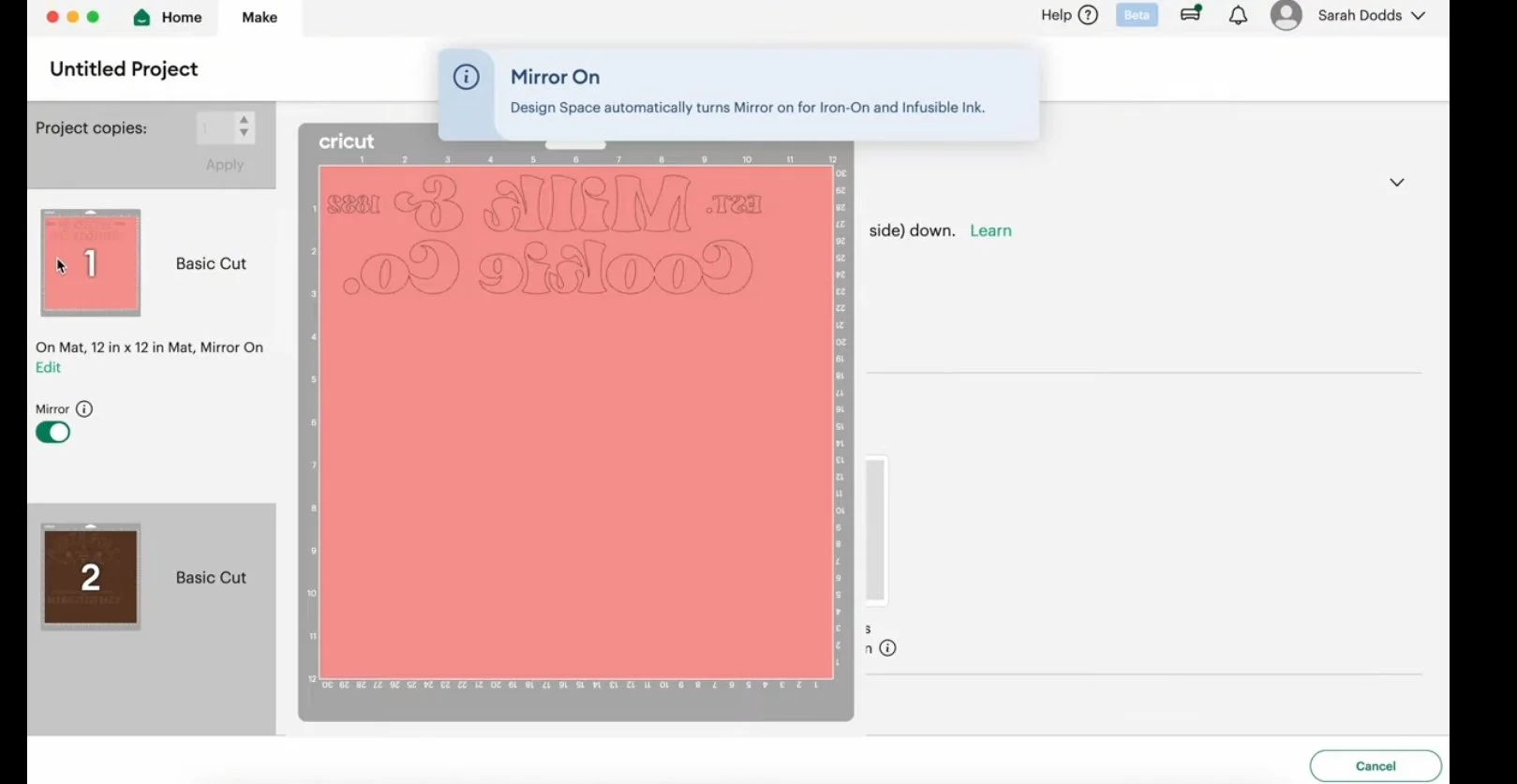Screen dimensions: 1517x784
Task: Decrease project copies with down arrow
Action: click(x=244, y=134)
